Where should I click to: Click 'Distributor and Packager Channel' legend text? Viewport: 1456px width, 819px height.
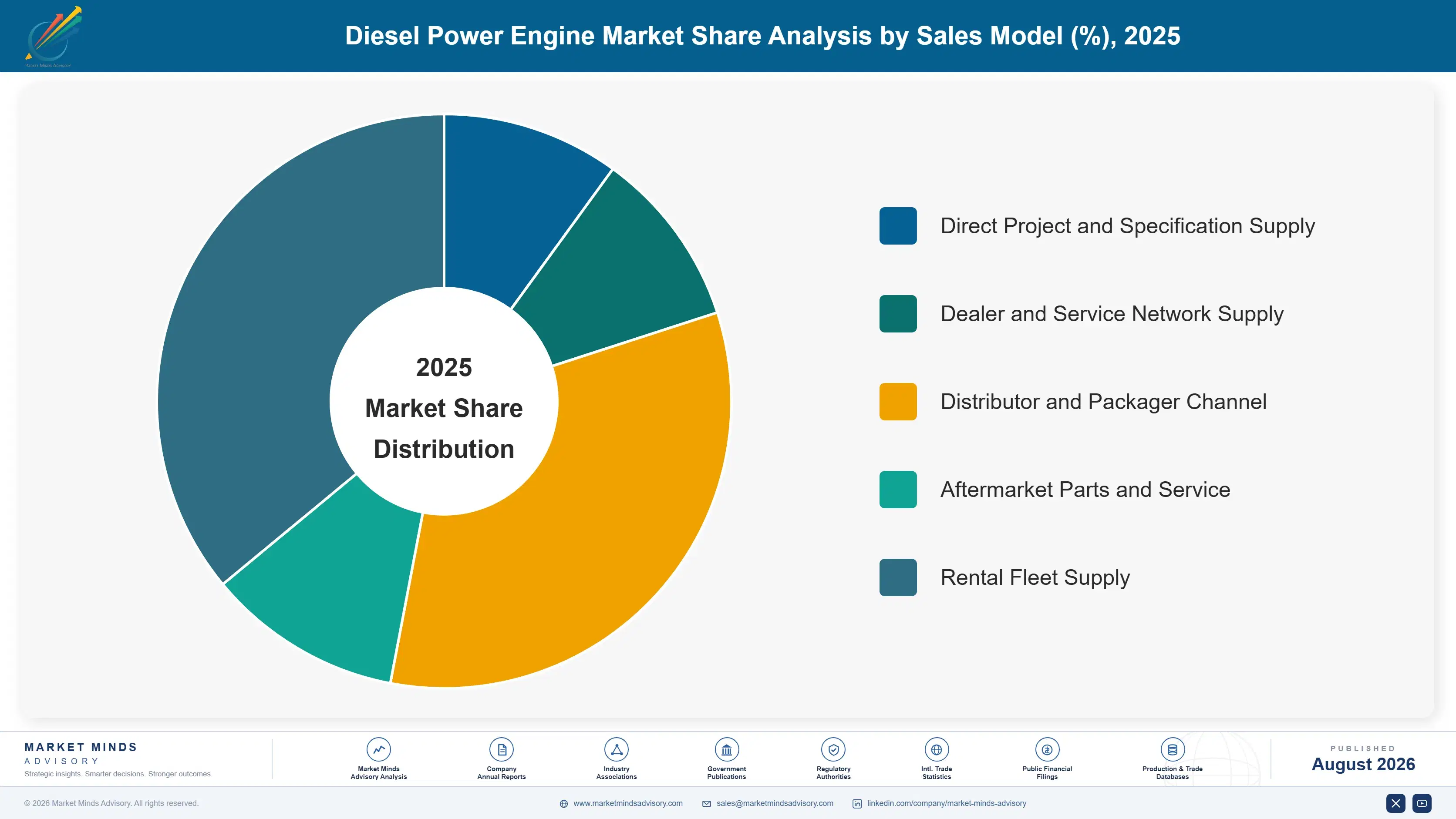coord(1103,402)
